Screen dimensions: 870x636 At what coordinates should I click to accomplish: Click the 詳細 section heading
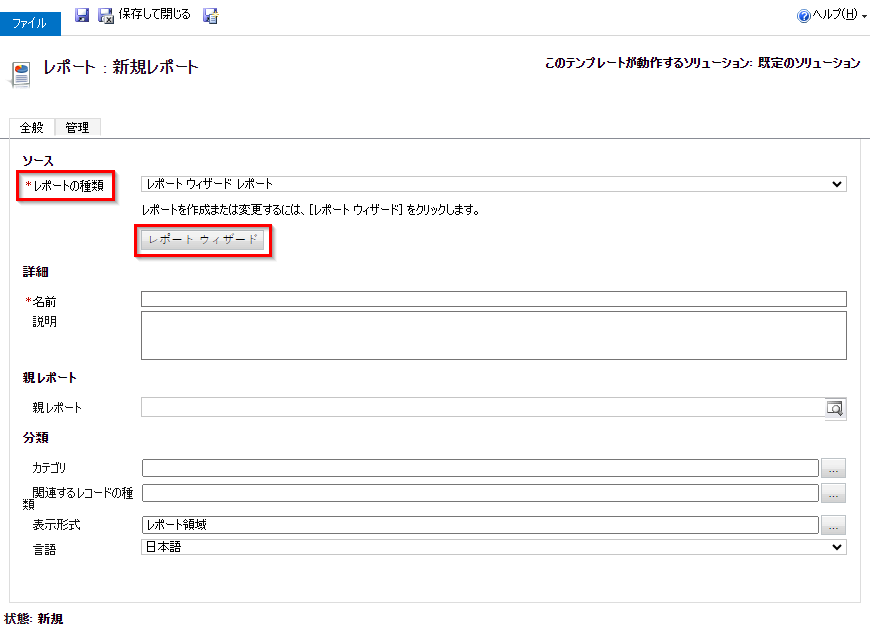(x=36, y=272)
